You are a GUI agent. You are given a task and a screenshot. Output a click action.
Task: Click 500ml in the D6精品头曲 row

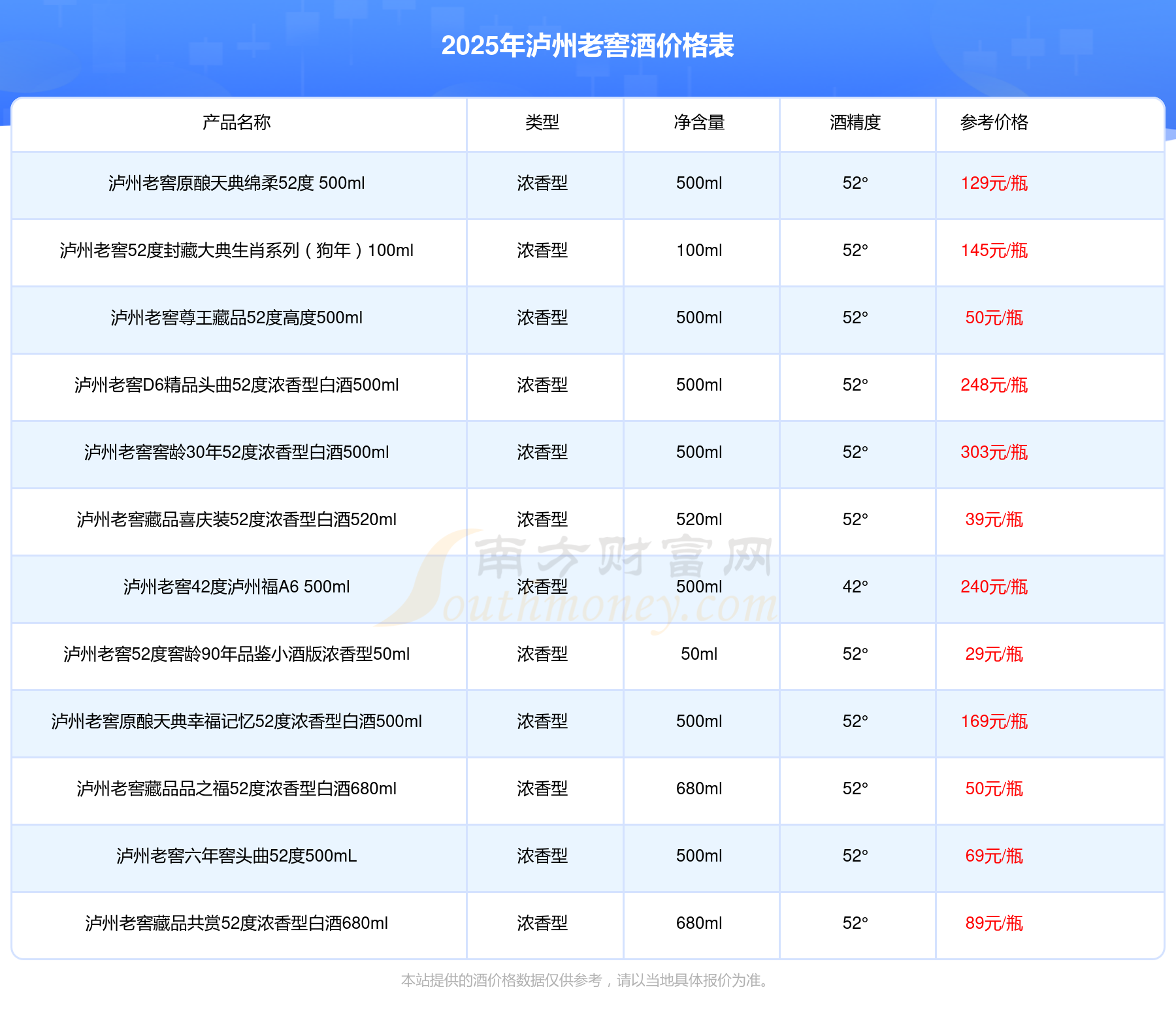click(699, 385)
